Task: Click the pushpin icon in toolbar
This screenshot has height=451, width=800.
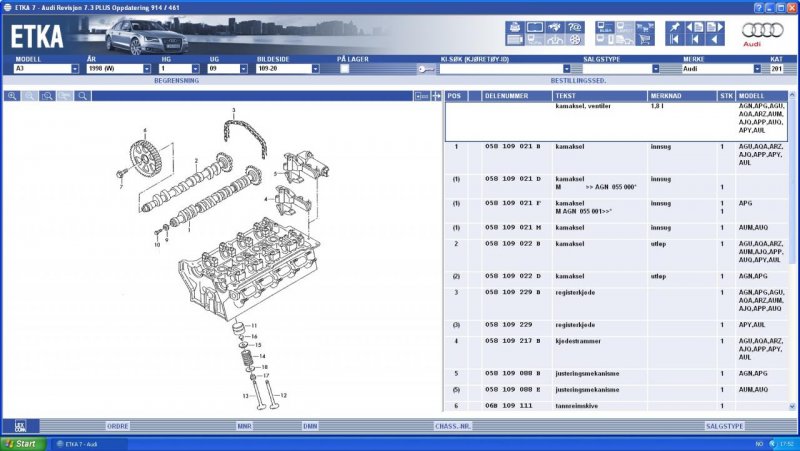Action: [674, 27]
